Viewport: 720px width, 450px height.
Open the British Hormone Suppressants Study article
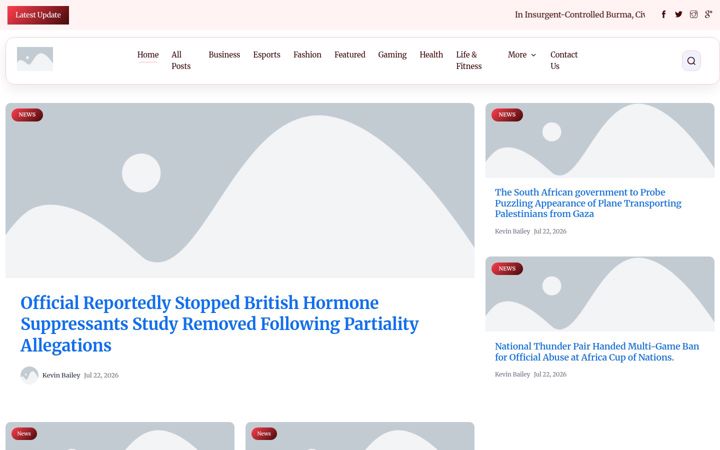point(219,324)
